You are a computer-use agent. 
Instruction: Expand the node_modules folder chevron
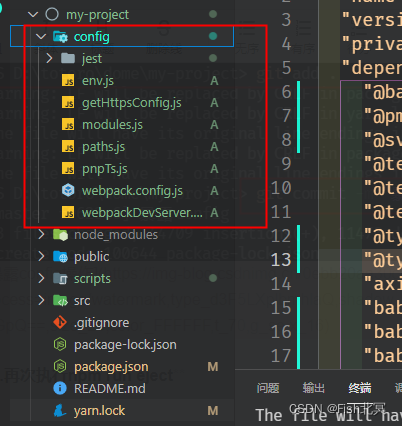click(41, 234)
